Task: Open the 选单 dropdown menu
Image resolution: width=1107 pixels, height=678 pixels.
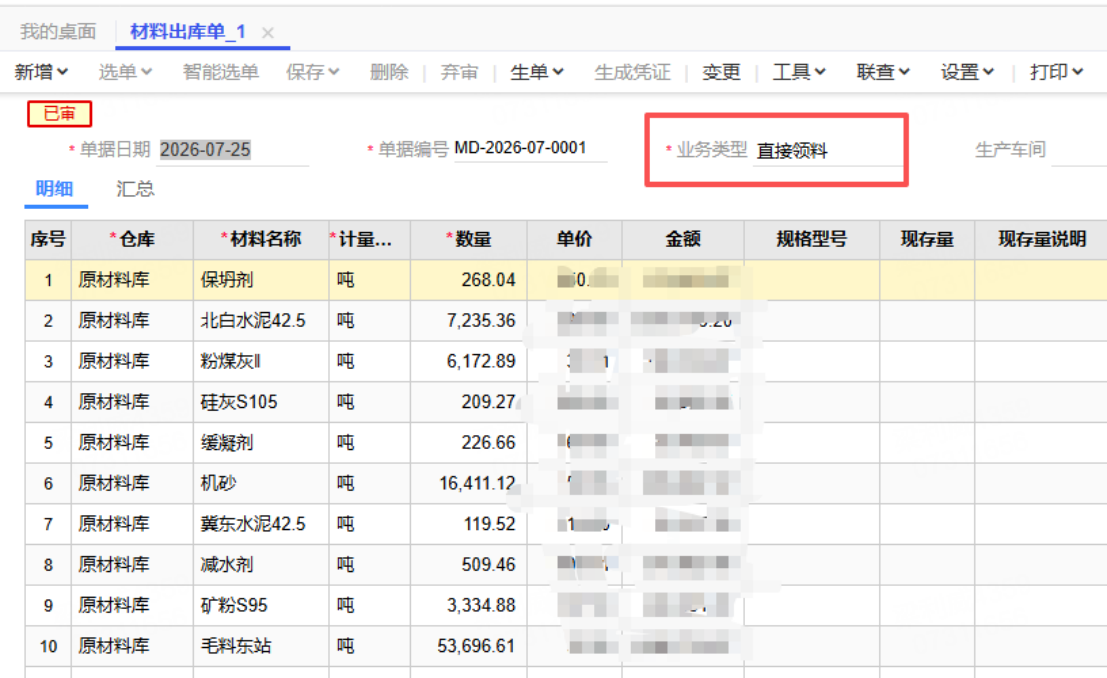Action: coord(125,72)
